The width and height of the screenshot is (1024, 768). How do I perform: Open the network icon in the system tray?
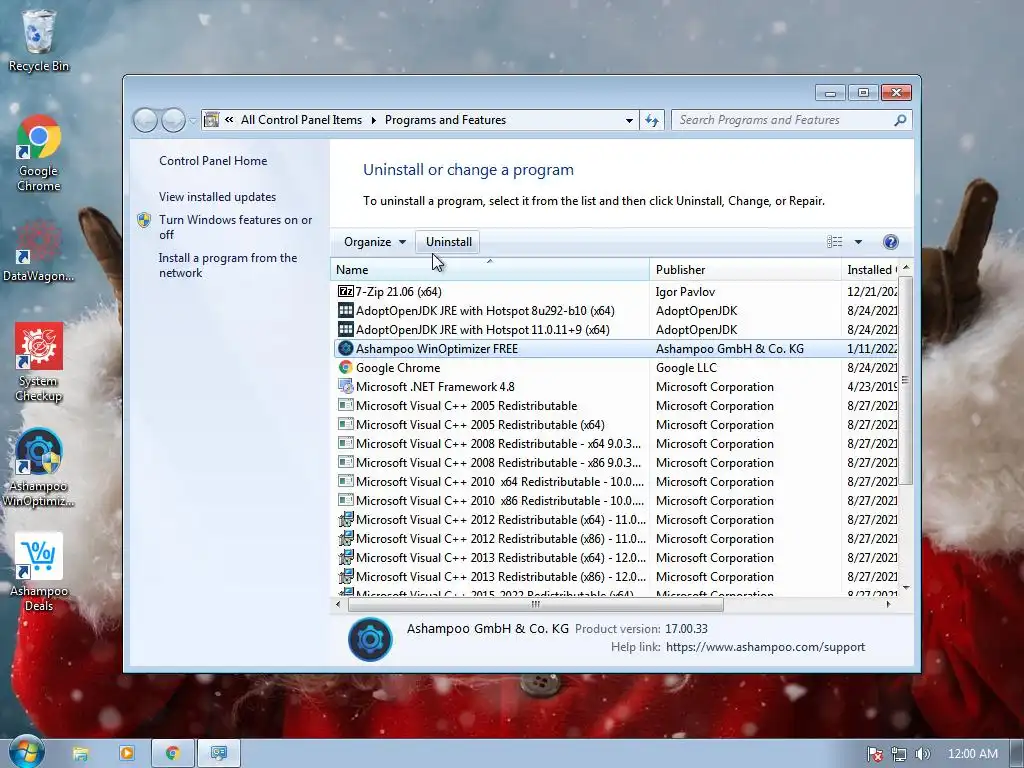click(899, 754)
